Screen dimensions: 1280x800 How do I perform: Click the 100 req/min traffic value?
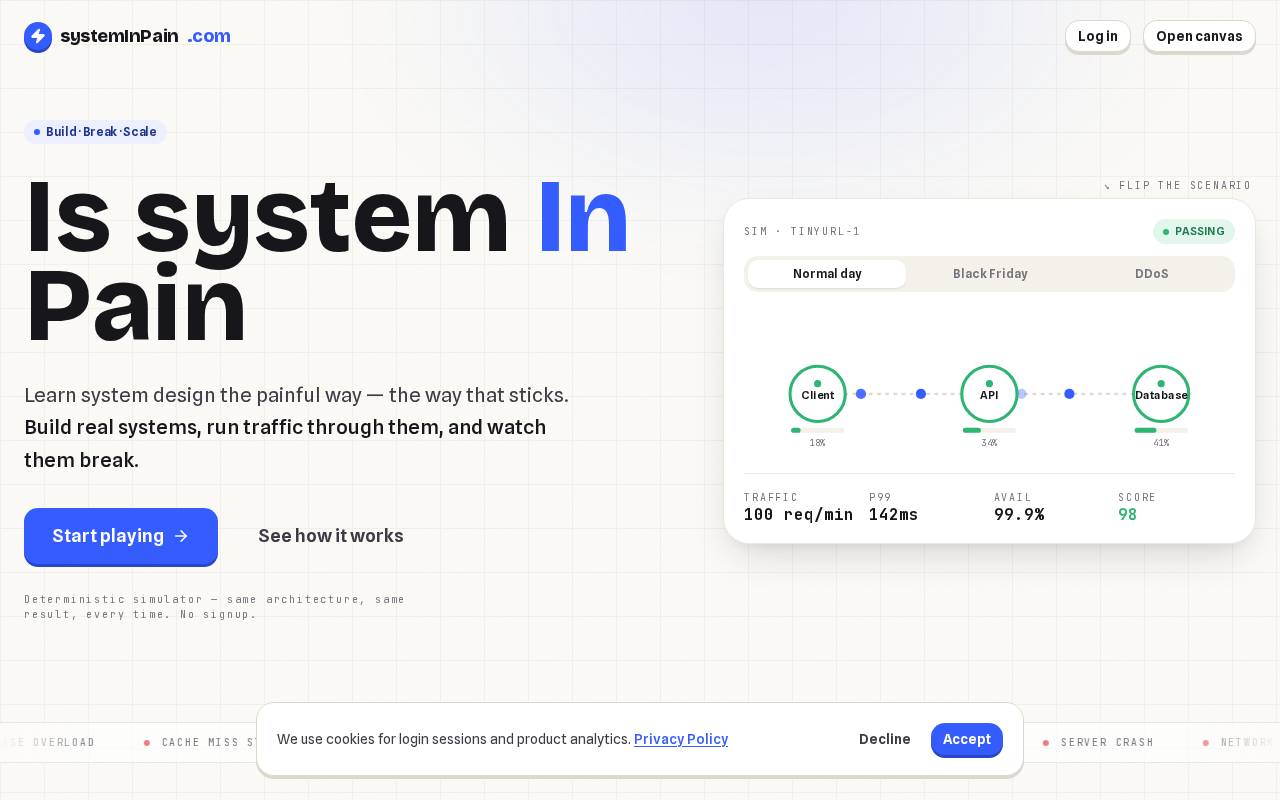pos(798,515)
